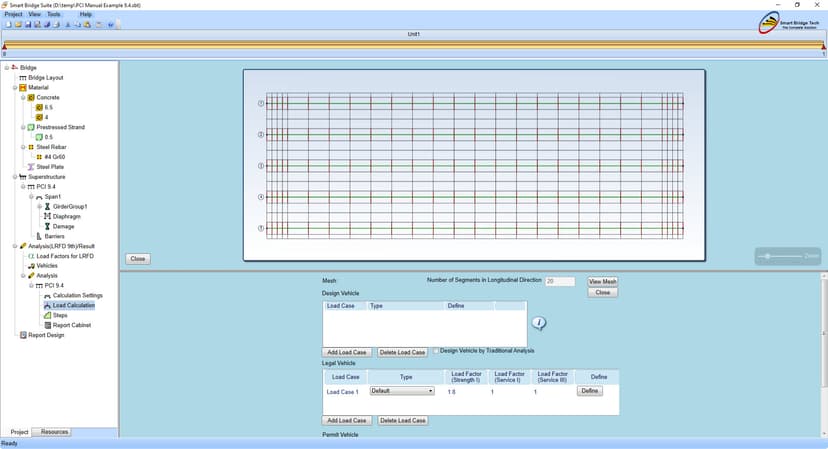The image size is (828, 449).
Task: Click the Number of Segments input field
Action: (x=559, y=282)
